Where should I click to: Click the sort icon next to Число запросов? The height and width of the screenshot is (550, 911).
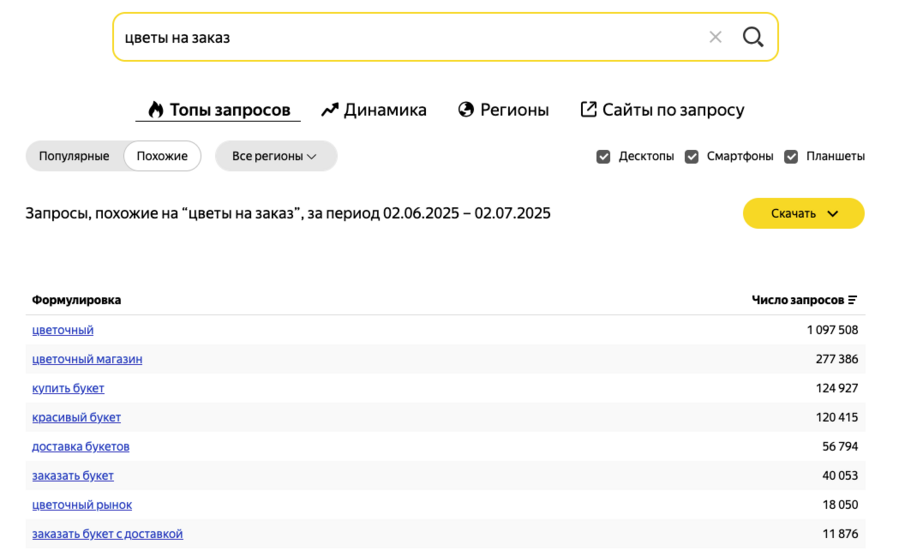tap(852, 300)
